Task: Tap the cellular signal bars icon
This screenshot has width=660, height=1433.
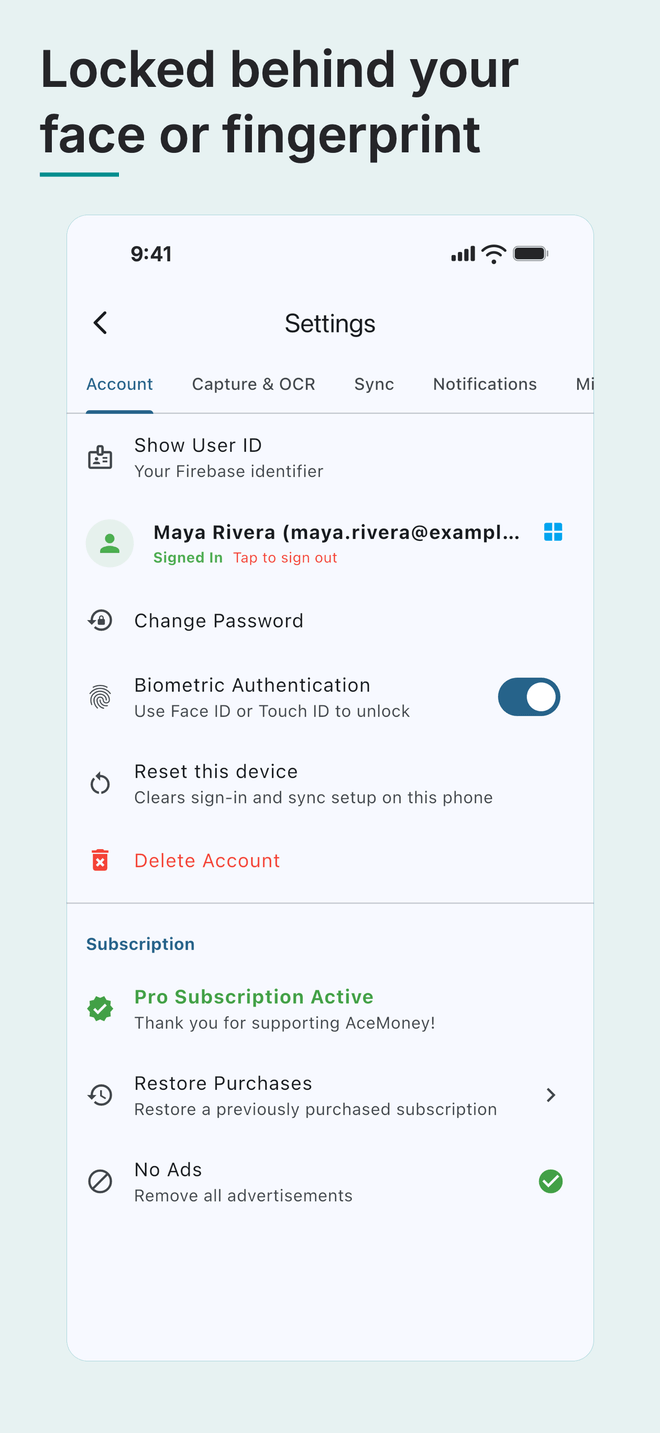Action: [x=463, y=255]
